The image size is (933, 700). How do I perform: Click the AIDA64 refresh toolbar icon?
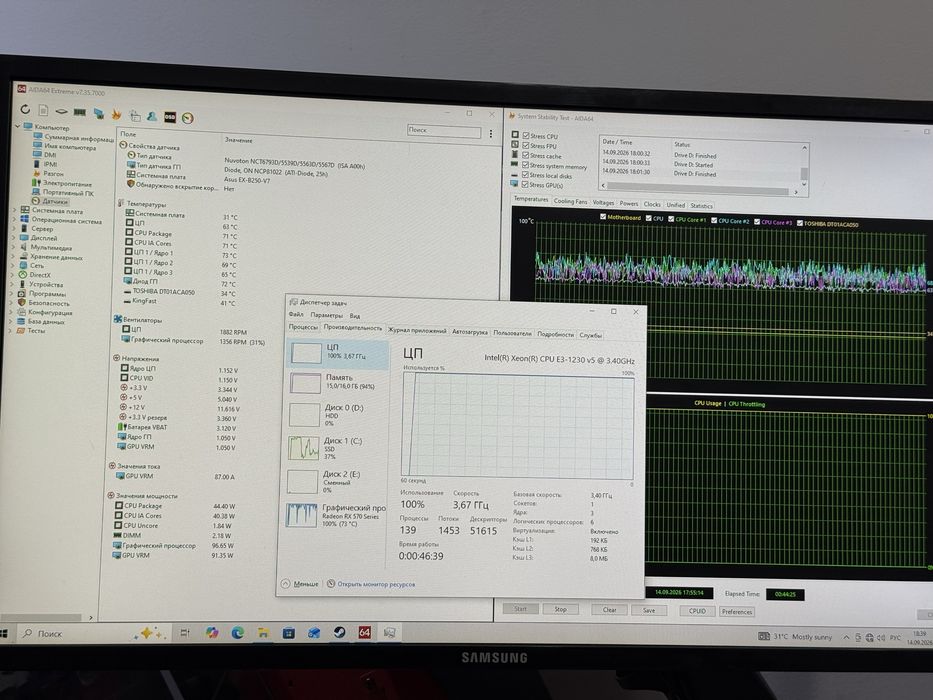(25, 110)
